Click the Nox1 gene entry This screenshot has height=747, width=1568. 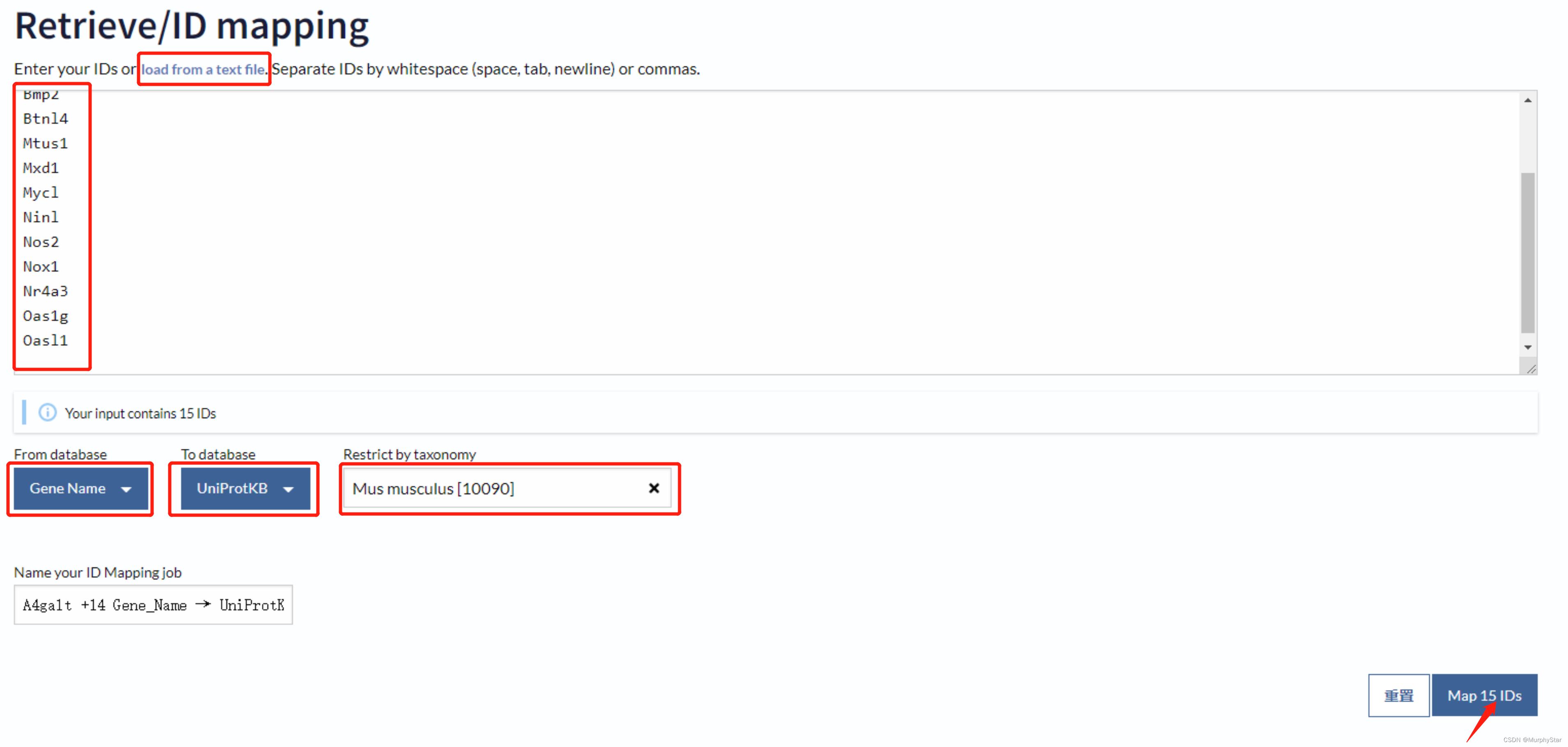point(41,267)
